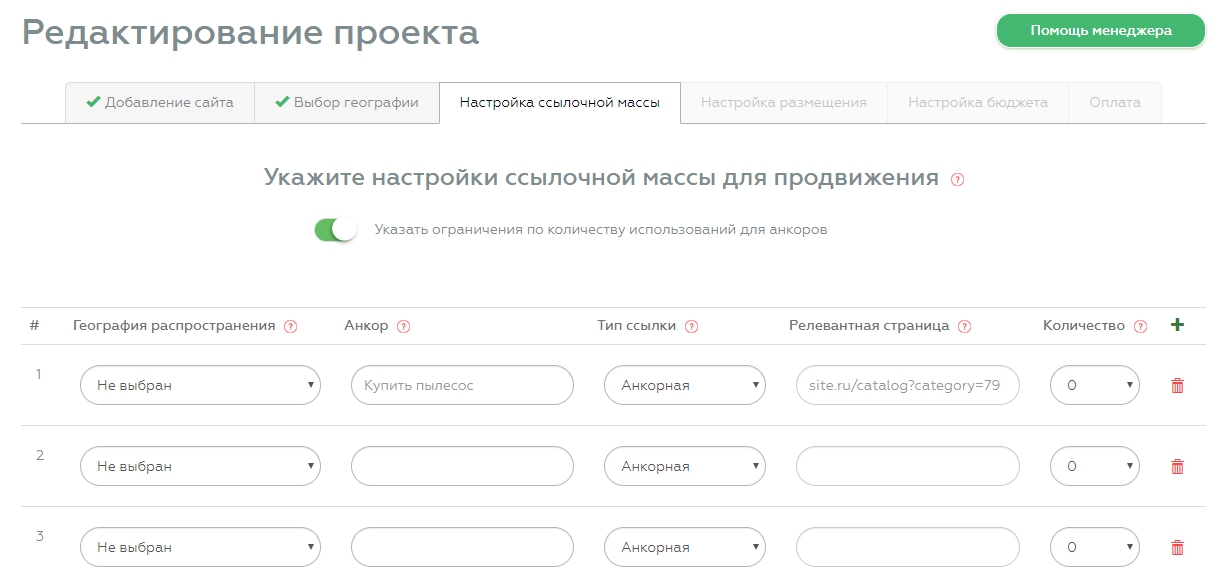The width and height of the screenshot is (1216, 587).
Task: Click the help icon next to the page heading
Action: (x=957, y=180)
